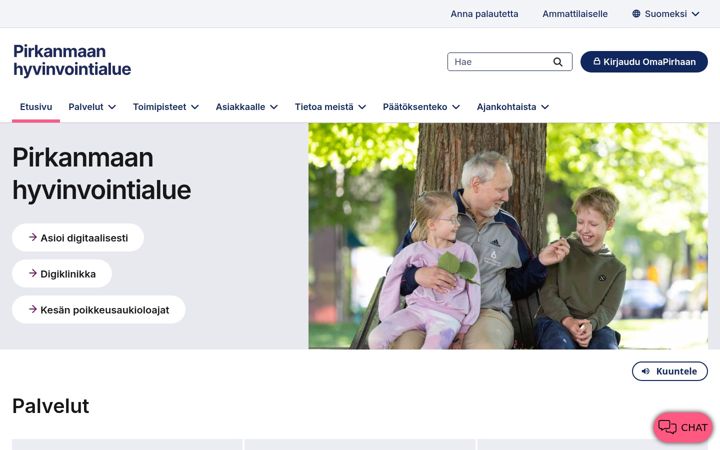Click the Pirkanmaan hyvinvointialue site logo

[72, 60]
